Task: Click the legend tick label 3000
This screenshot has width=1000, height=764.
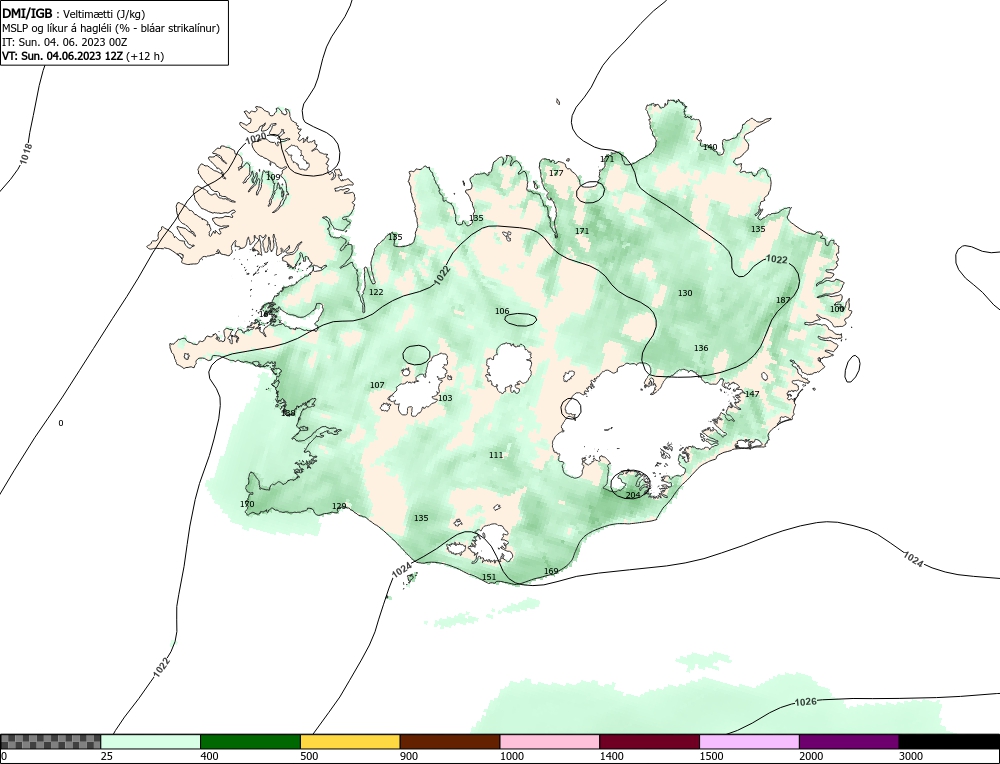Action: coord(911,756)
